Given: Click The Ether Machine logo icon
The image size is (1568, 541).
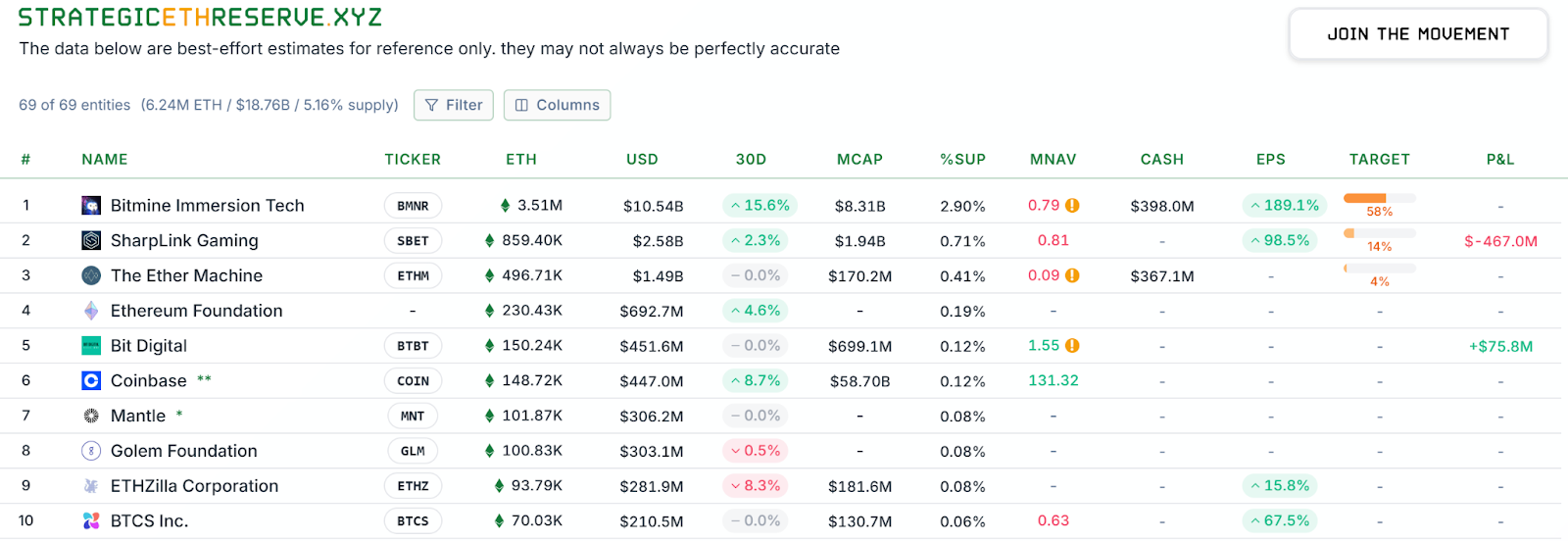Looking at the screenshot, I should (x=91, y=276).
